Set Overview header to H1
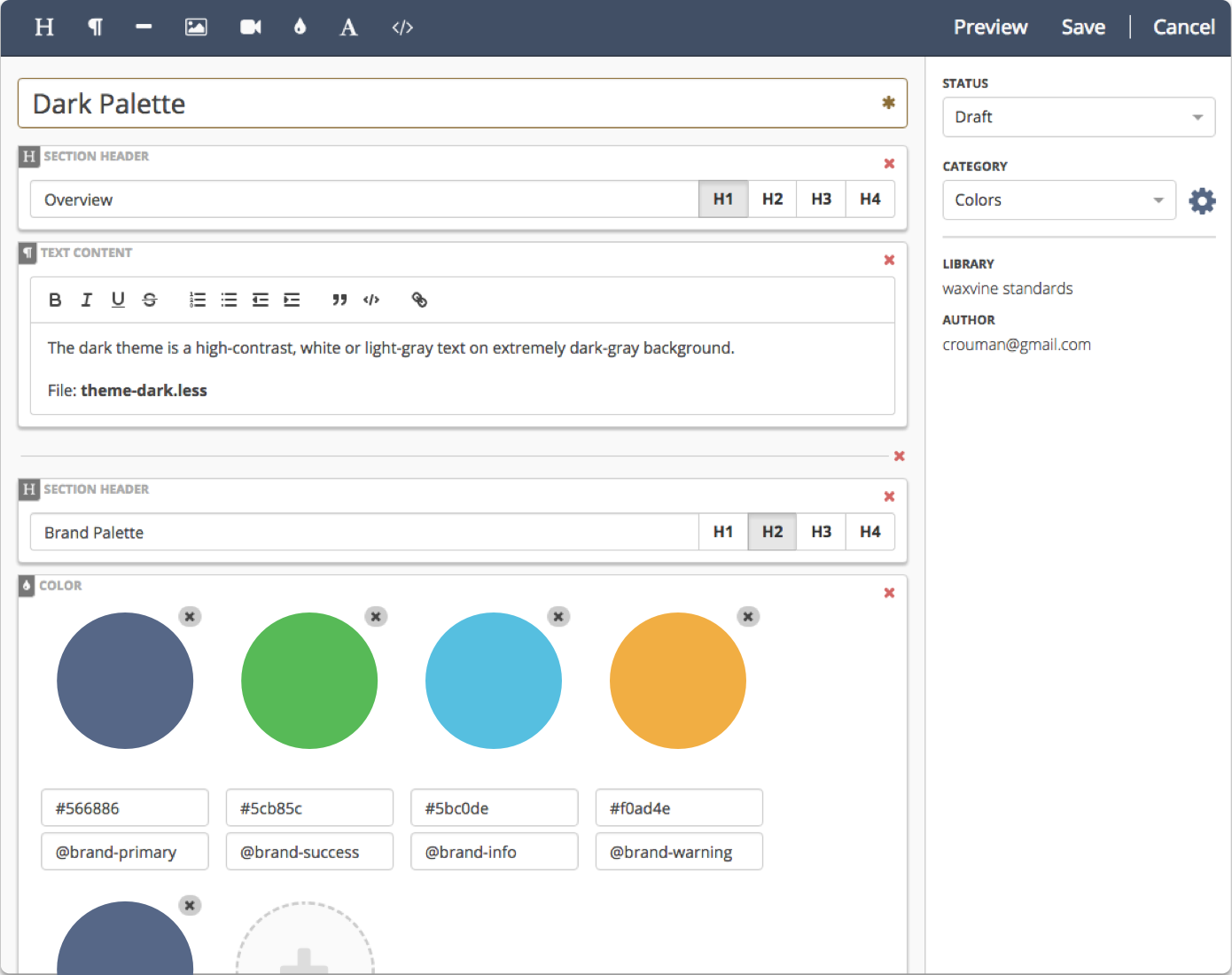 click(723, 199)
